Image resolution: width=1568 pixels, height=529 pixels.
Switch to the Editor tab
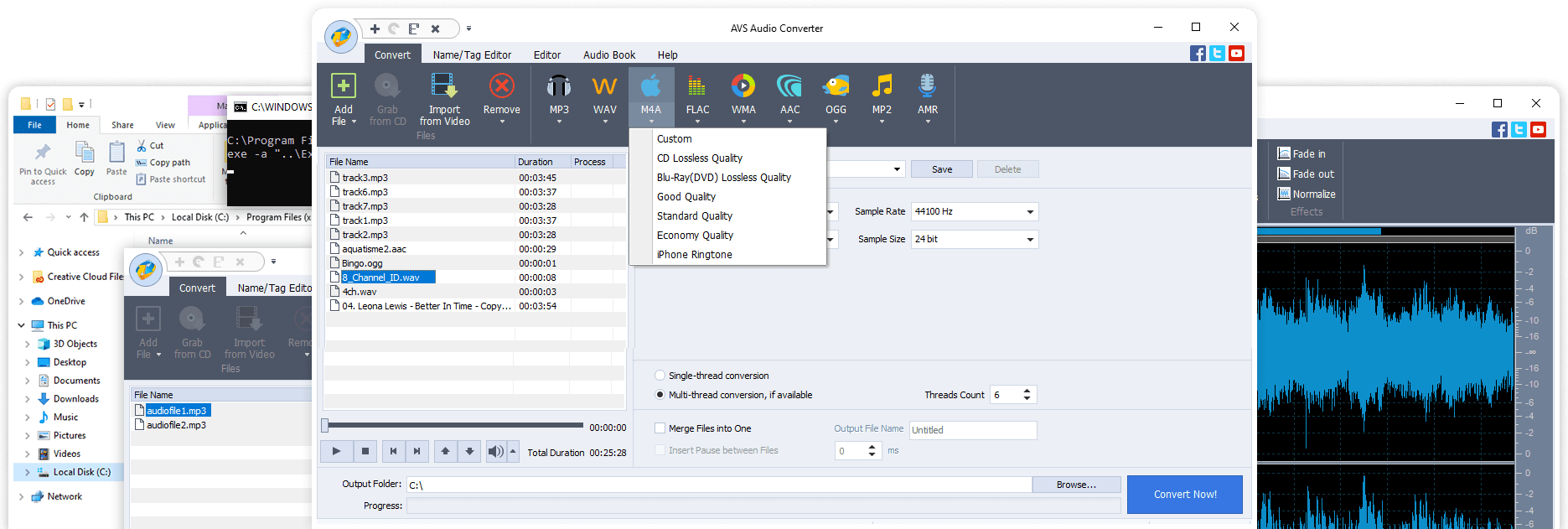[x=547, y=54]
